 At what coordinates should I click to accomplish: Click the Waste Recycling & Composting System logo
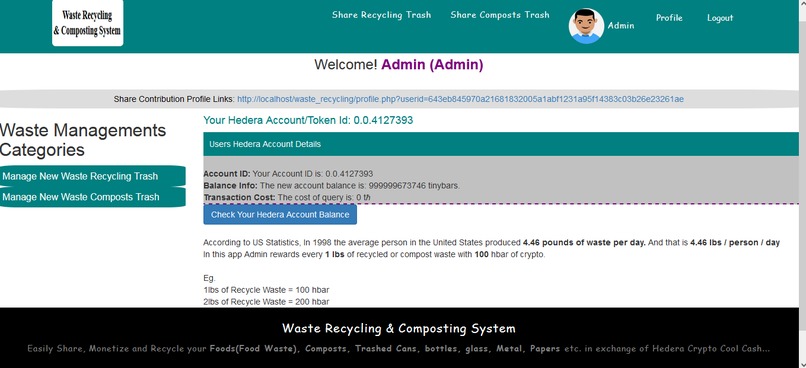point(87,23)
